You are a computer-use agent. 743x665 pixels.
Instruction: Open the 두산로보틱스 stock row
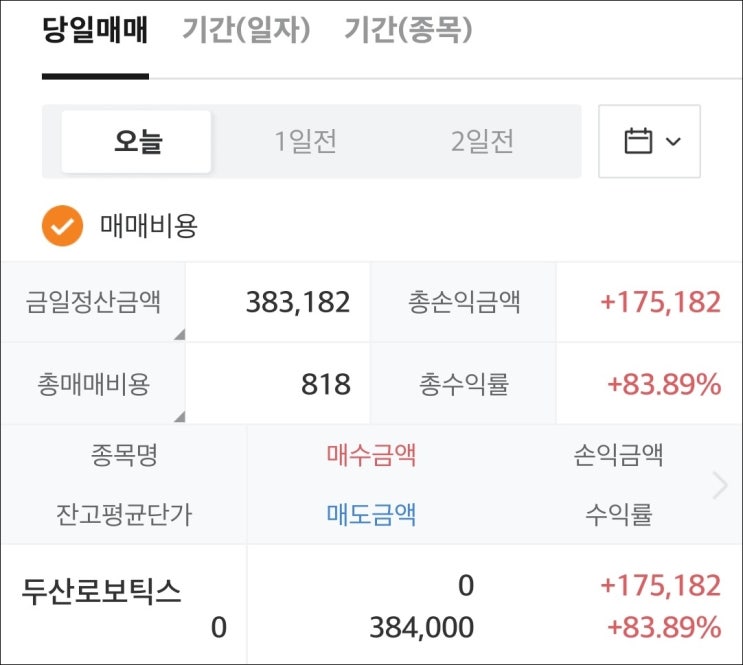coord(102,591)
